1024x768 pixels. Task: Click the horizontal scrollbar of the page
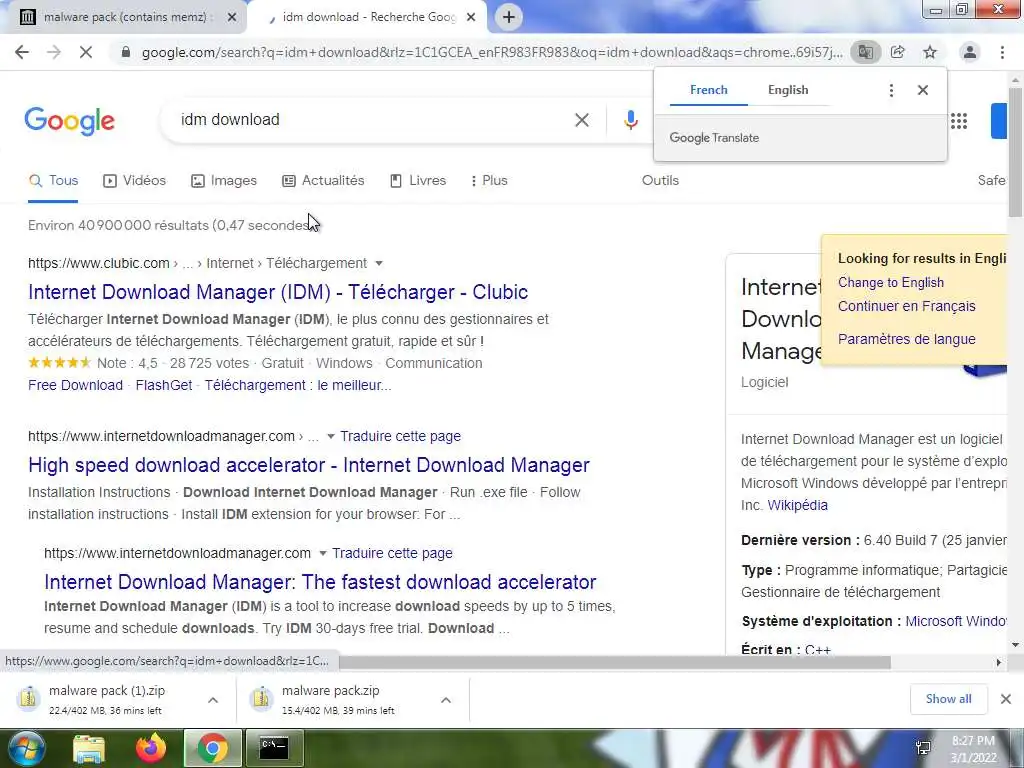(614, 663)
